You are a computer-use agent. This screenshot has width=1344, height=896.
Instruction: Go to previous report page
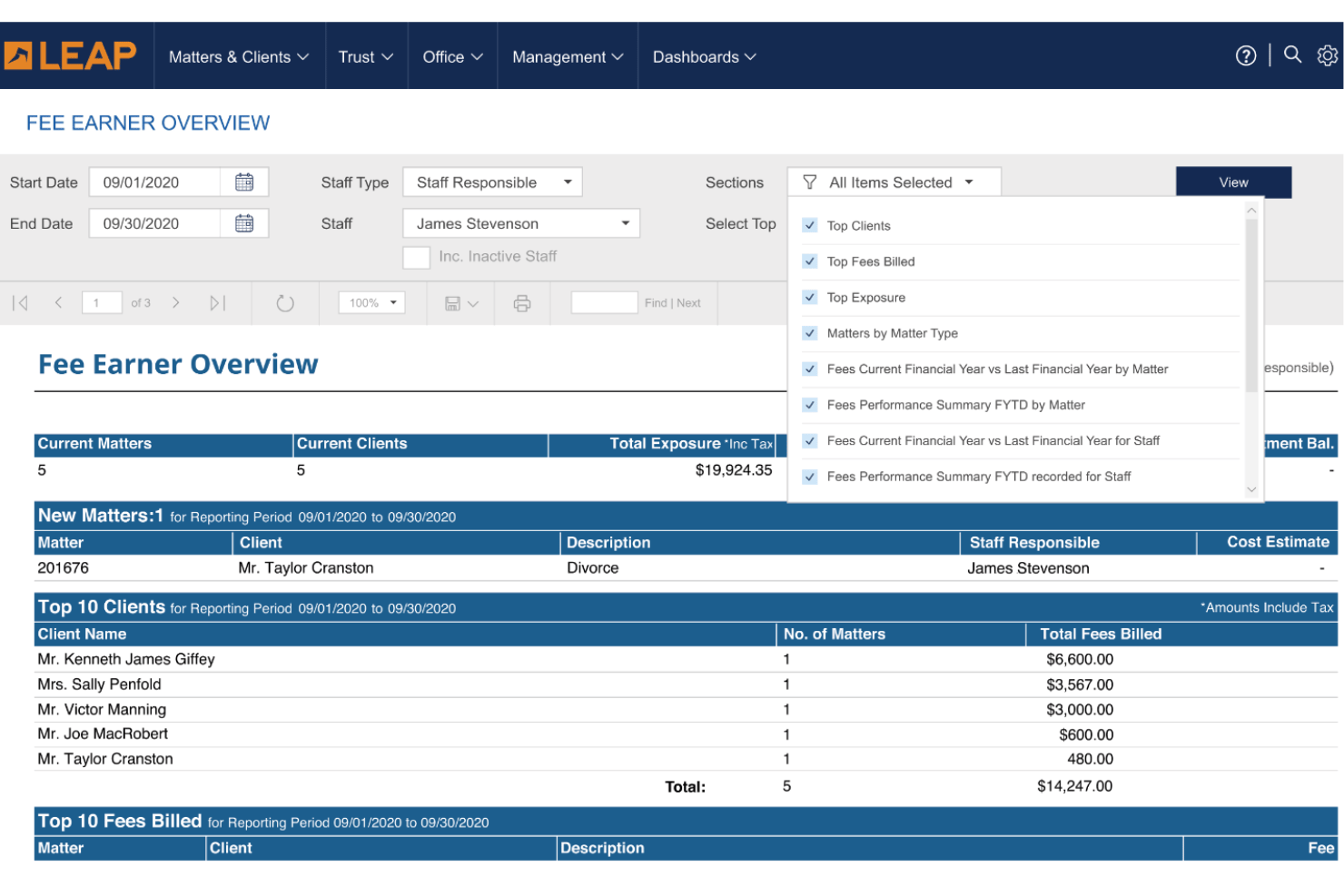[58, 303]
